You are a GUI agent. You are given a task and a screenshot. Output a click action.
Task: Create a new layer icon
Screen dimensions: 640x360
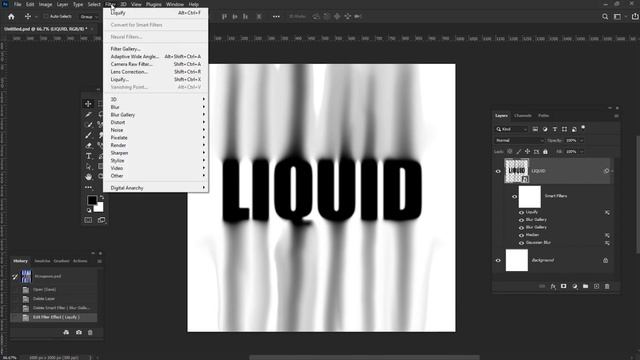click(596, 287)
